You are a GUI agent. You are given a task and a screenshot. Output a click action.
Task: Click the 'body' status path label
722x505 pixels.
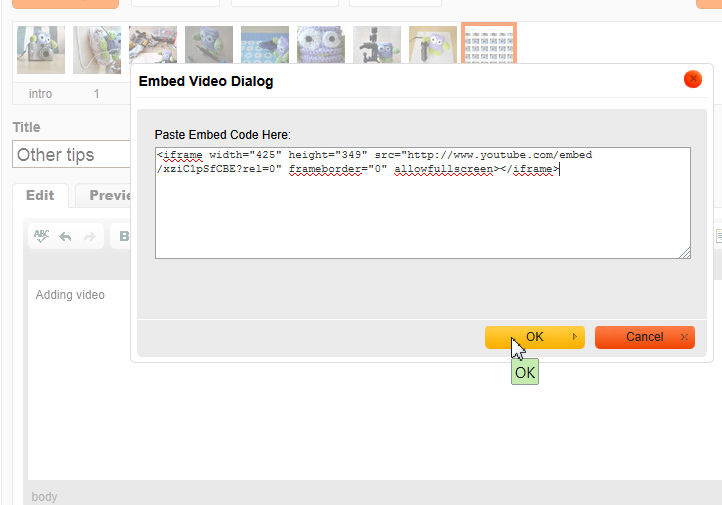click(44, 497)
